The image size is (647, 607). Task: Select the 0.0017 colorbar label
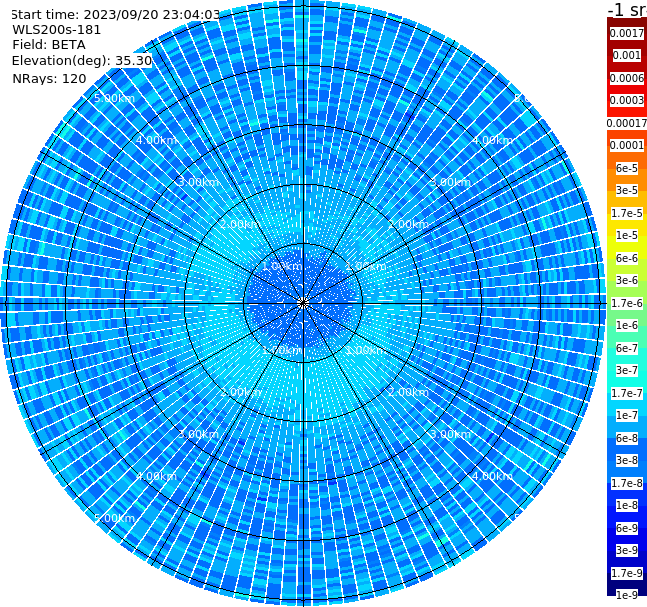(x=627, y=33)
